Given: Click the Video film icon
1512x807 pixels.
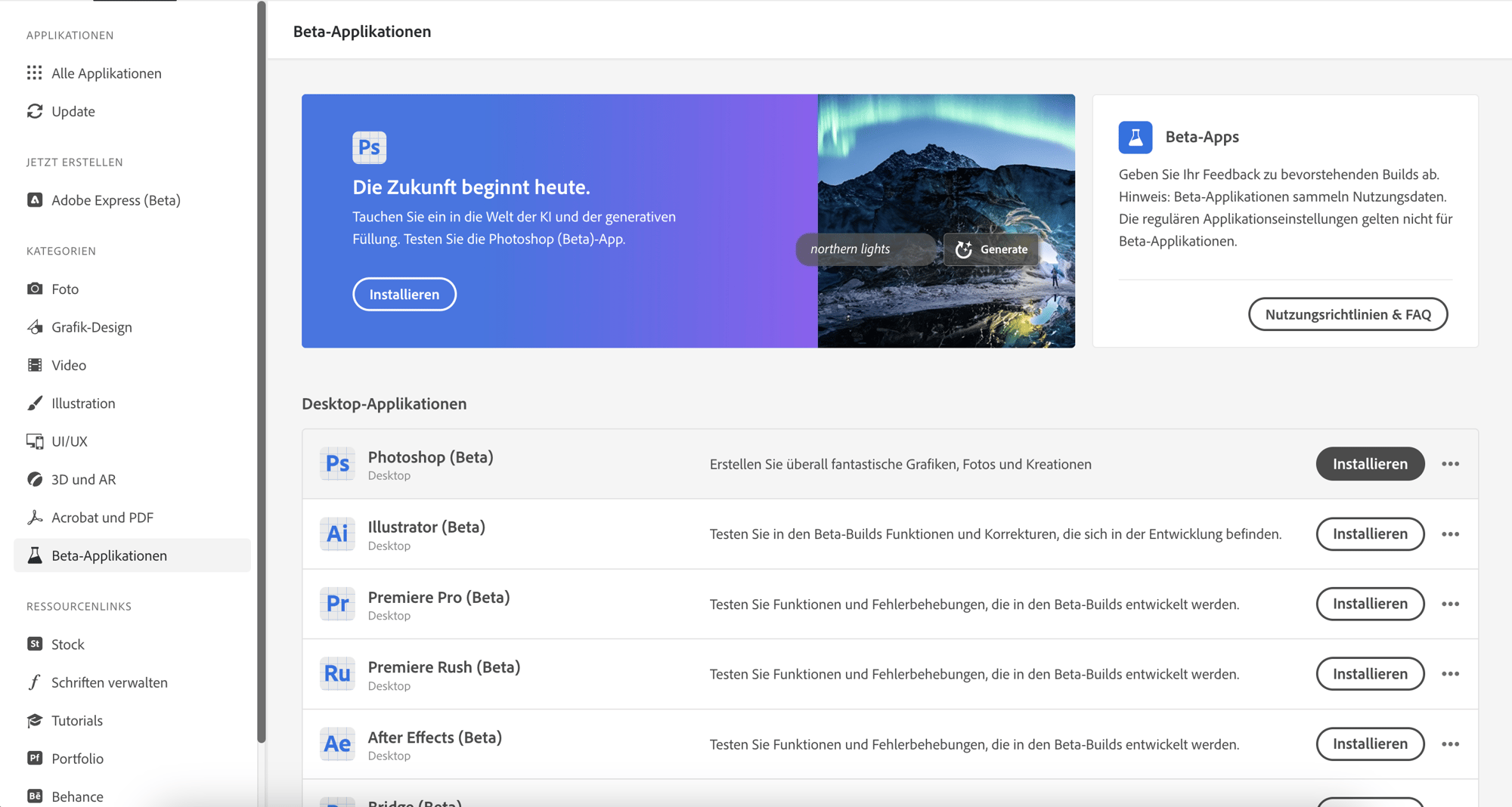Looking at the screenshot, I should (35, 365).
